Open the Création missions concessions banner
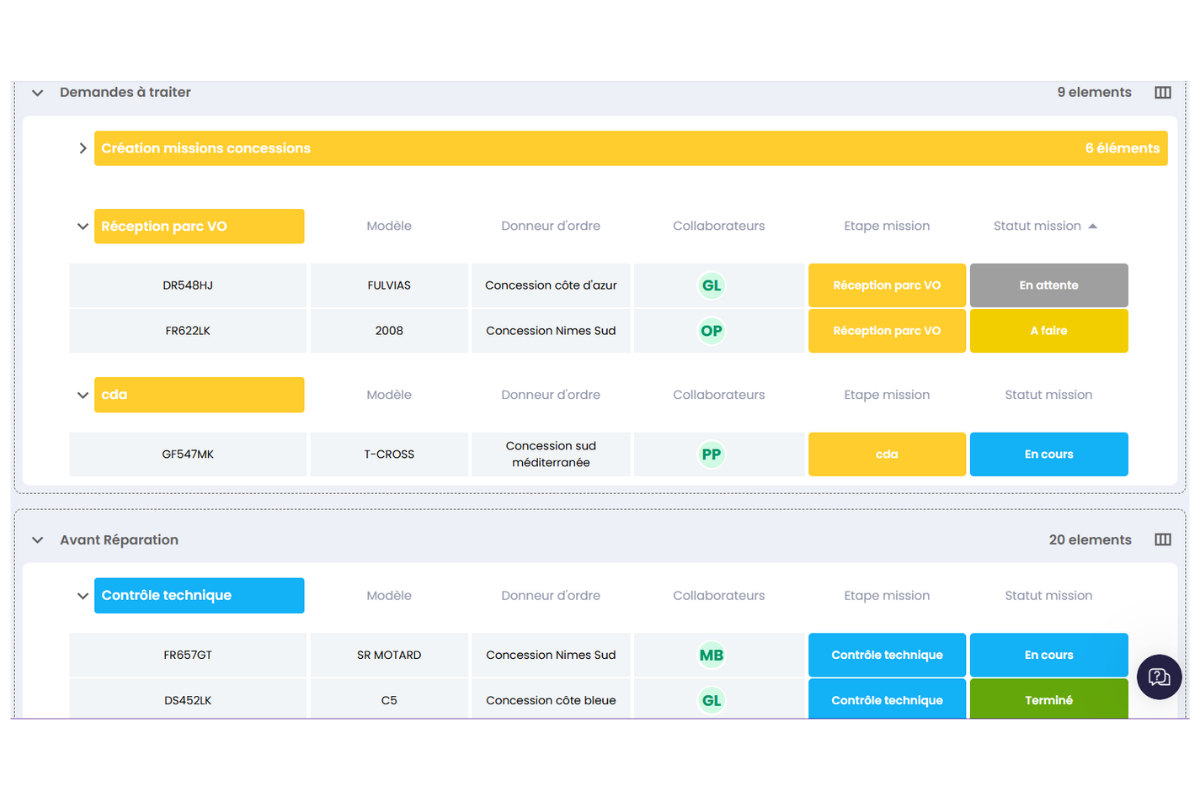The height and width of the screenshot is (800, 1200). click(x=631, y=148)
